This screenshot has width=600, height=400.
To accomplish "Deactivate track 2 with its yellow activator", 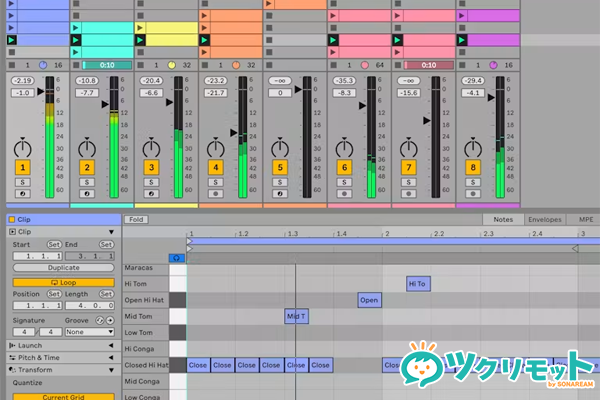I will click(x=87, y=167).
